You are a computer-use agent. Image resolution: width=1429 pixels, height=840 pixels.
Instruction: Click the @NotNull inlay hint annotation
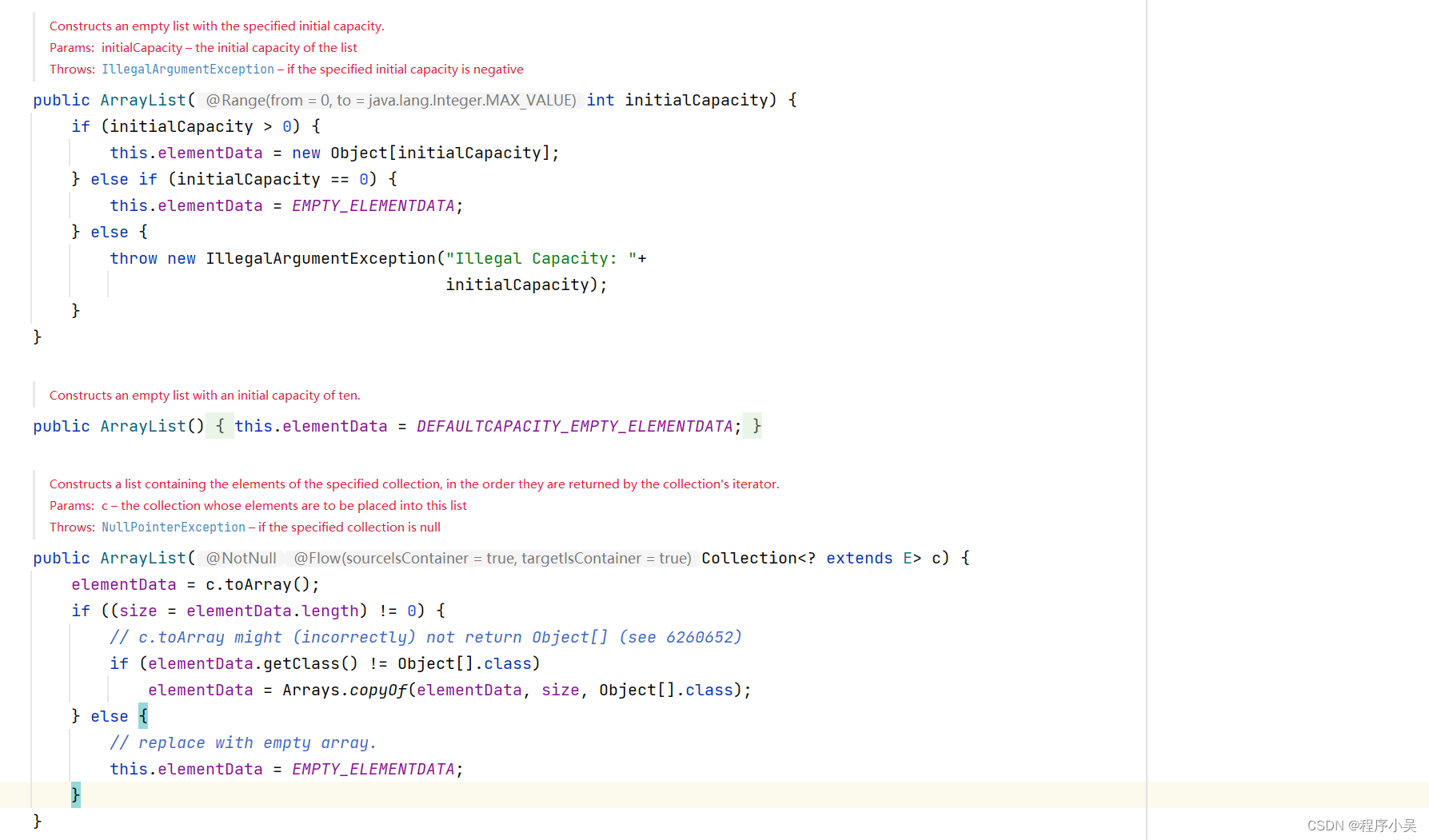pos(241,558)
